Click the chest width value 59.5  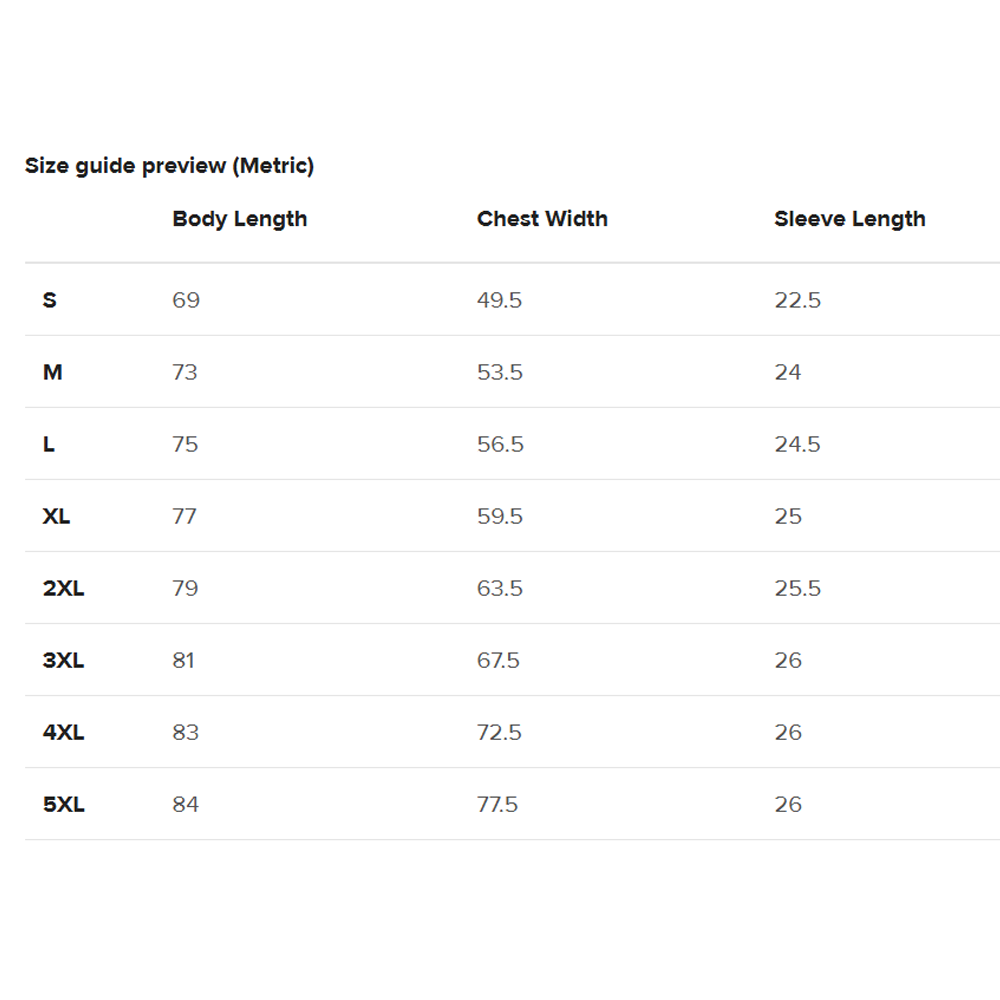point(500,516)
